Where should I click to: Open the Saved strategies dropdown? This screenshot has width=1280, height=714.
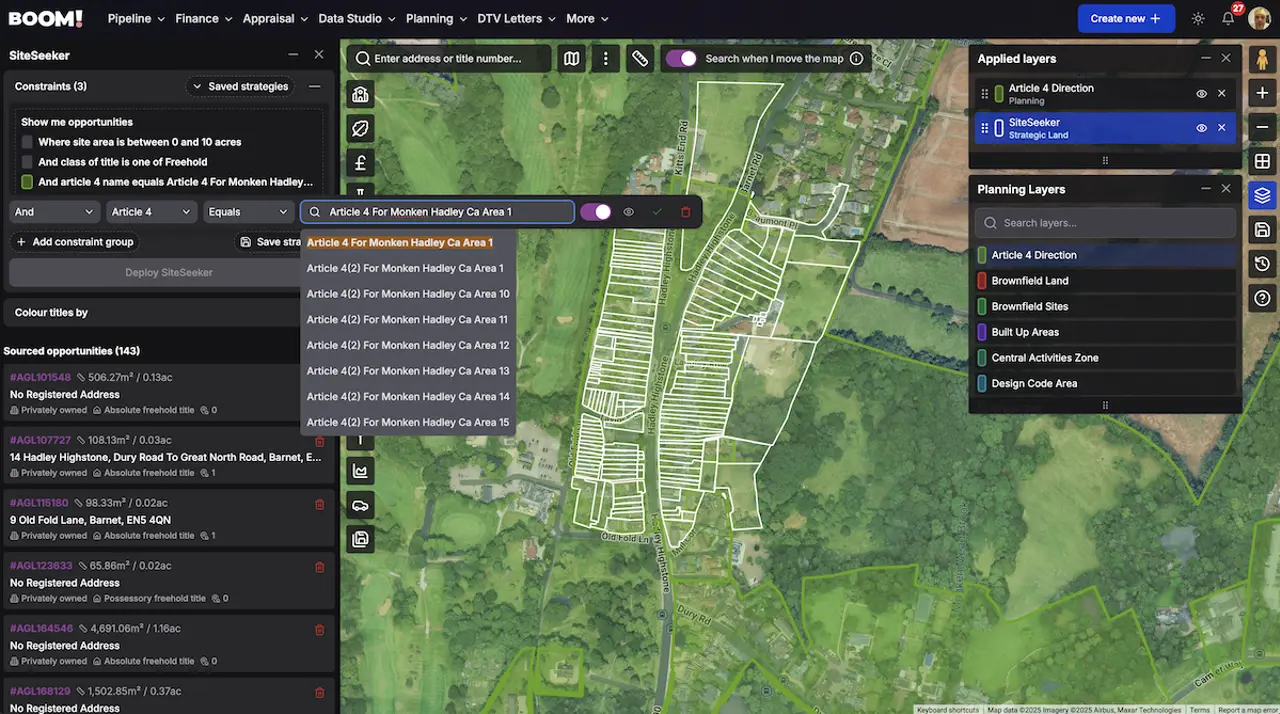coord(240,87)
